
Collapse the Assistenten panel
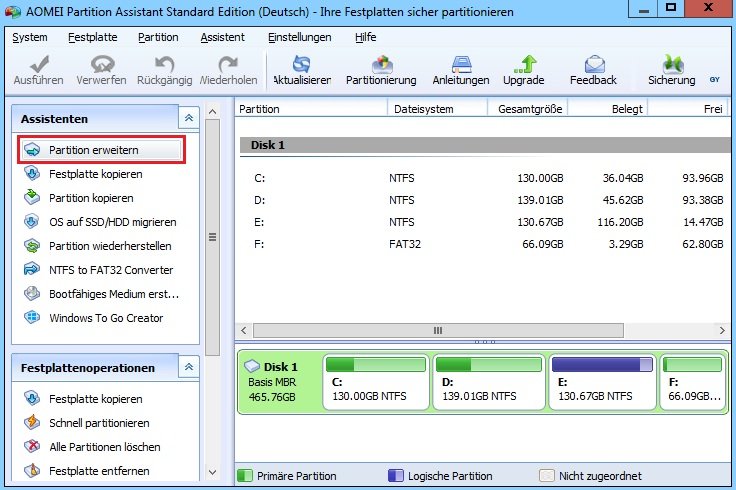click(x=189, y=118)
